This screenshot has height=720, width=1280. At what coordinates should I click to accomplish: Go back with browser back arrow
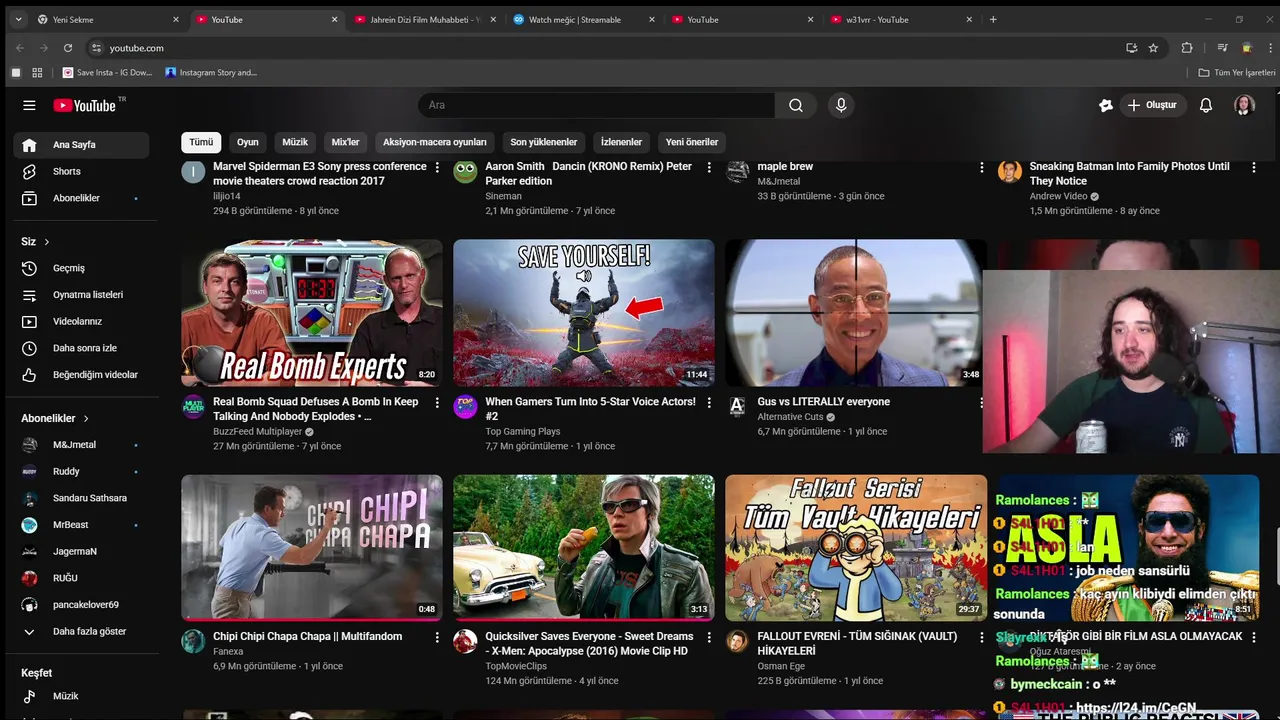19,48
